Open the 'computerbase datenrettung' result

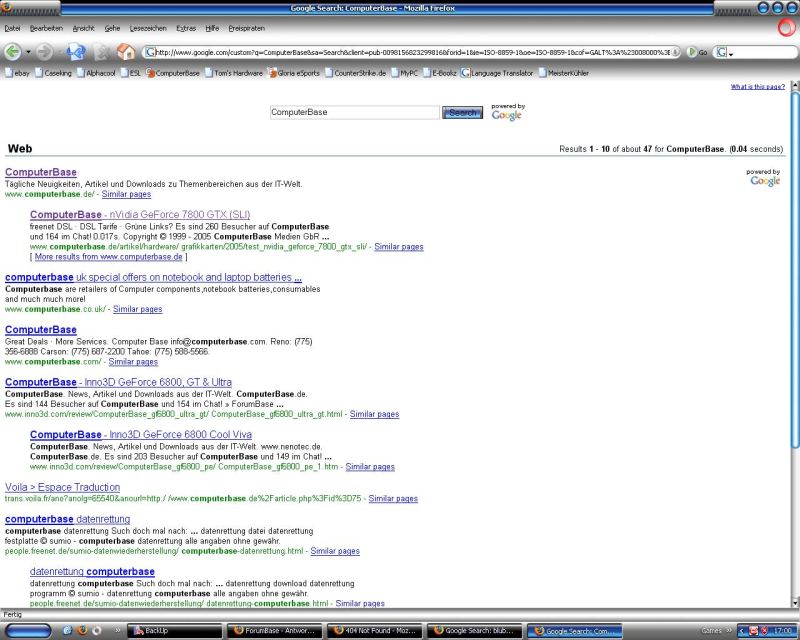coord(67,519)
